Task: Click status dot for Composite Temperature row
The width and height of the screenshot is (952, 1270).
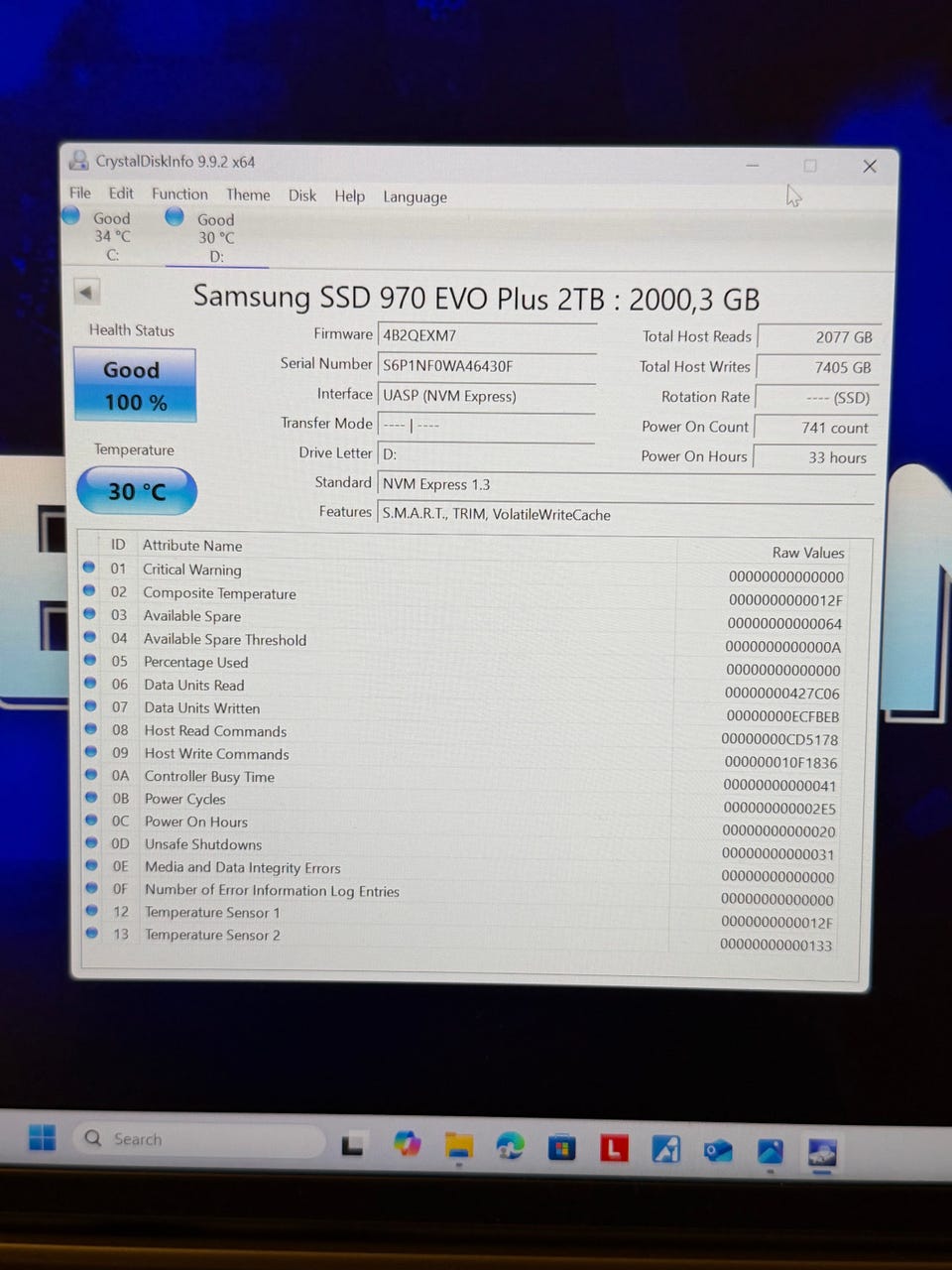Action: click(x=89, y=591)
